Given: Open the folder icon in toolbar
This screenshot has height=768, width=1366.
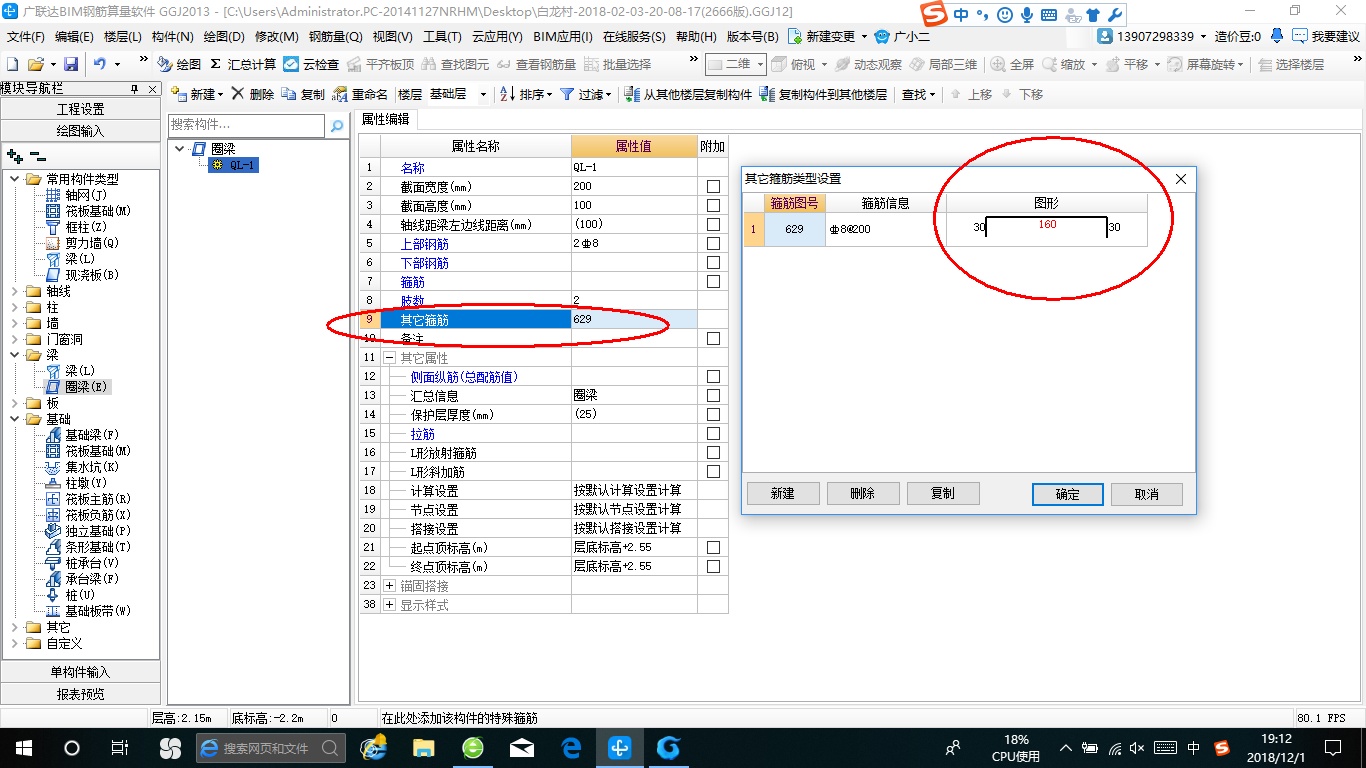Looking at the screenshot, I should [x=35, y=64].
